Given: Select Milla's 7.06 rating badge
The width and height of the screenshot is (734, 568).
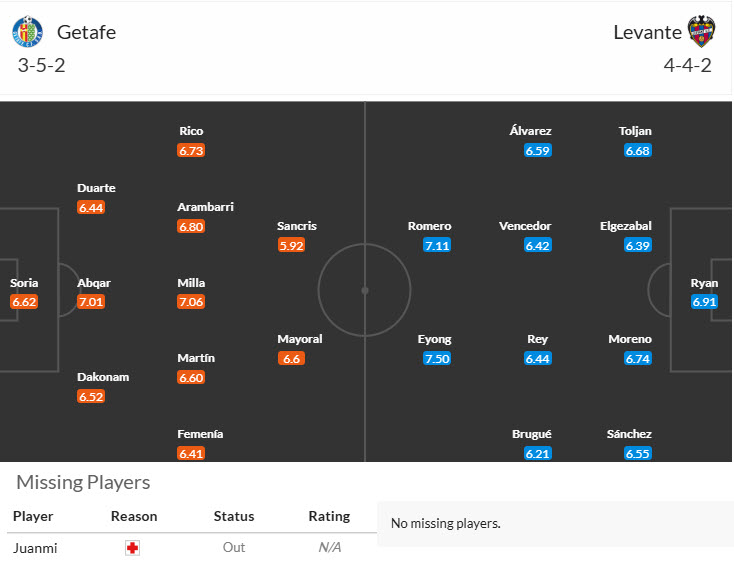Looking at the screenshot, I should [191, 302].
